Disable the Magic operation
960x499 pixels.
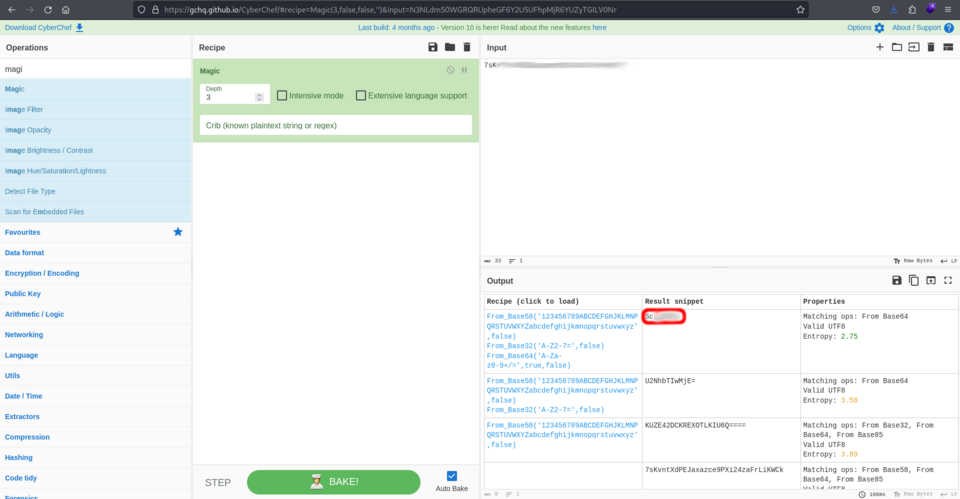[x=450, y=70]
